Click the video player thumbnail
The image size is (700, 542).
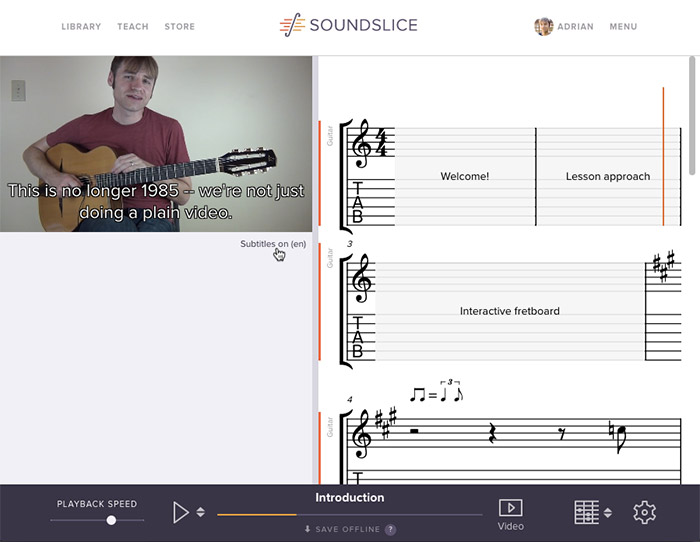156,144
